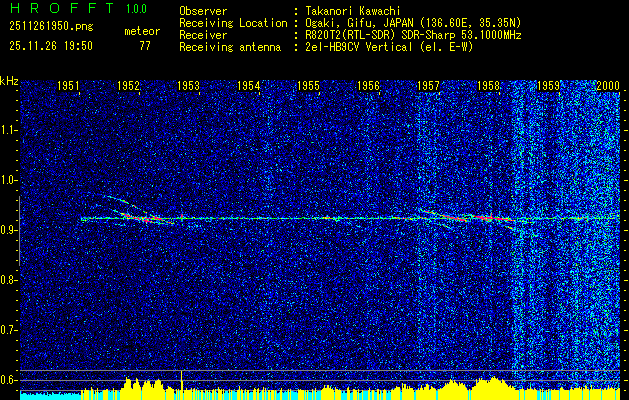This screenshot has height=400, width=629.
Task: Click the 0.9 kHz axis value
Action: point(9,230)
